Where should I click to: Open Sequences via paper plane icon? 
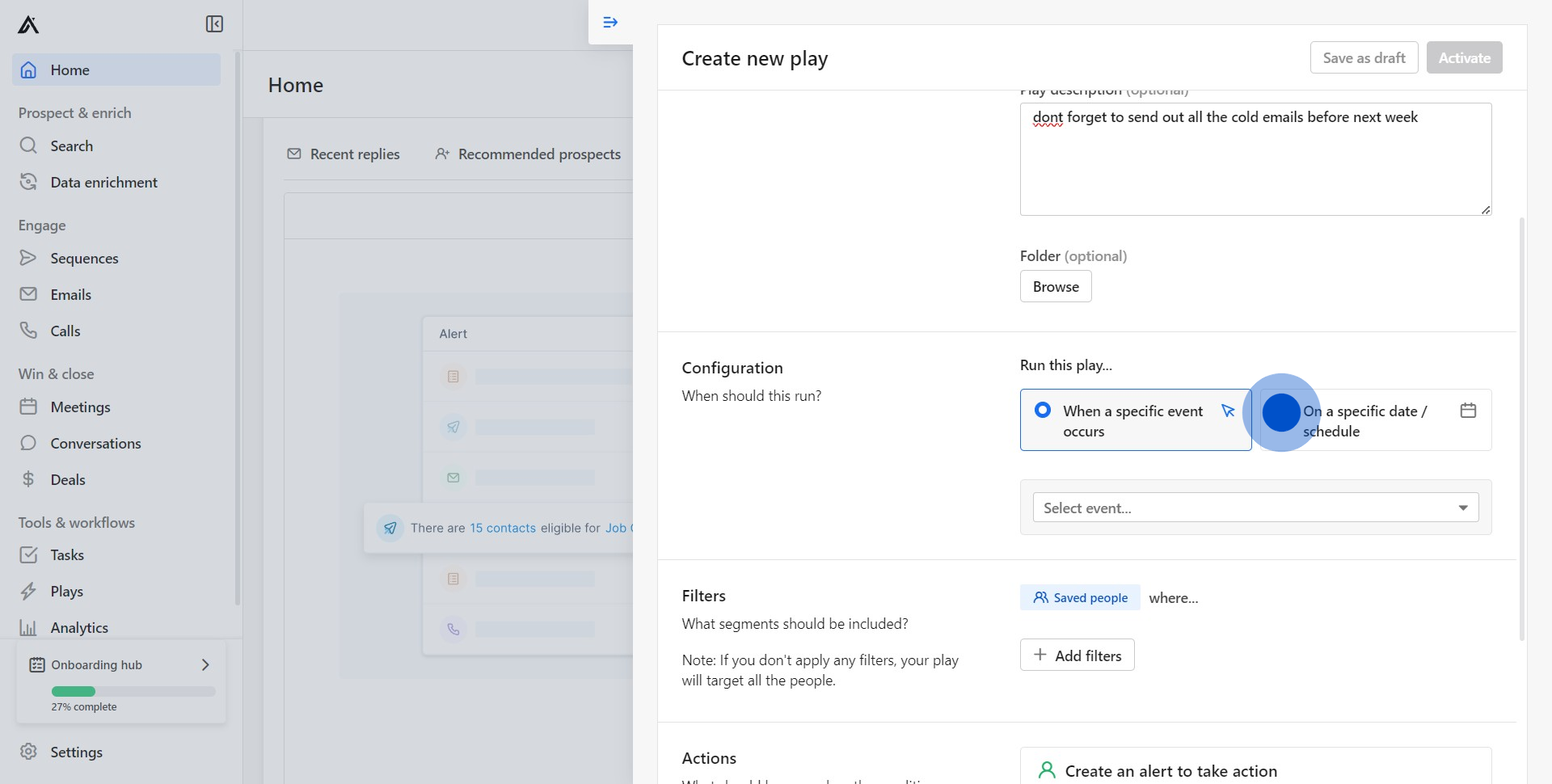[28, 258]
